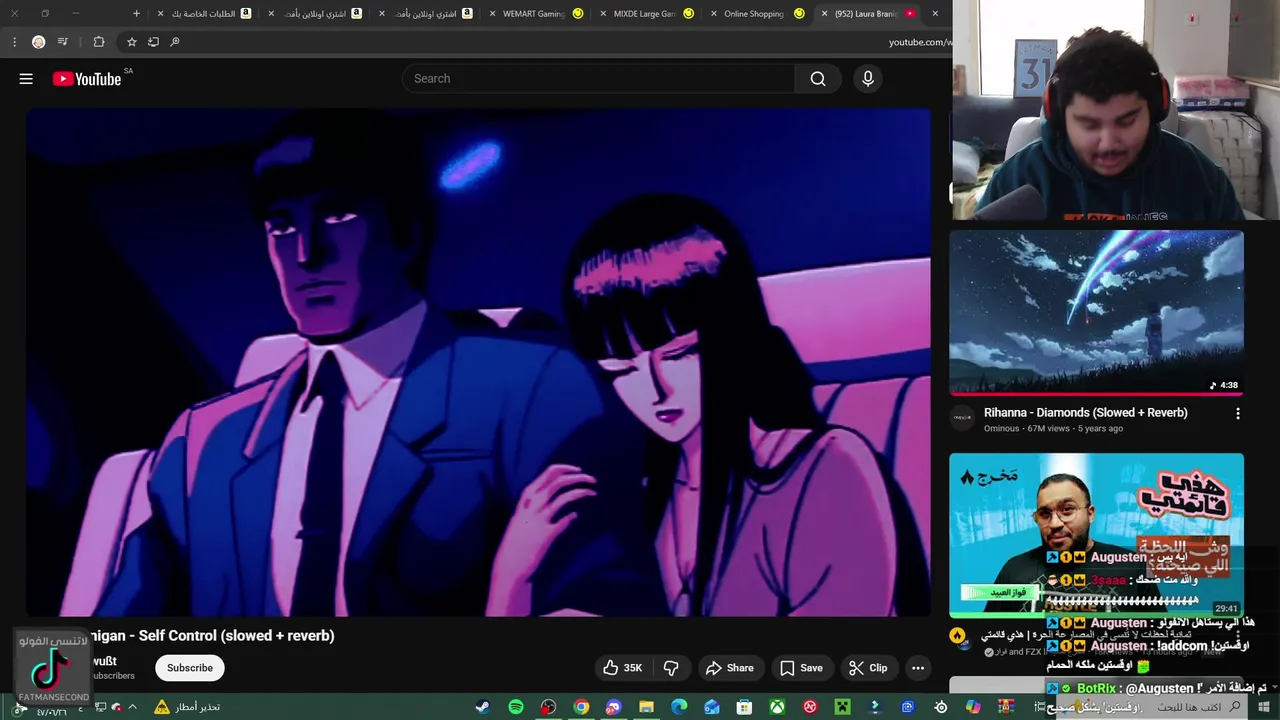Open the YouTube guide hamburger menu
Image resolution: width=1280 pixels, height=720 pixels.
(26, 79)
